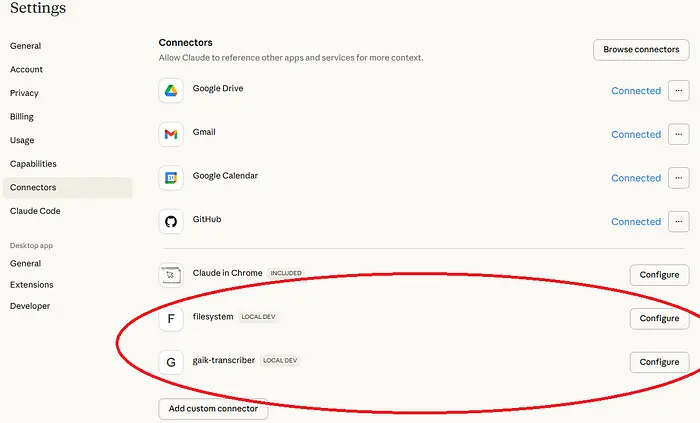
Task: Open Gmail more options menu
Action: click(679, 134)
